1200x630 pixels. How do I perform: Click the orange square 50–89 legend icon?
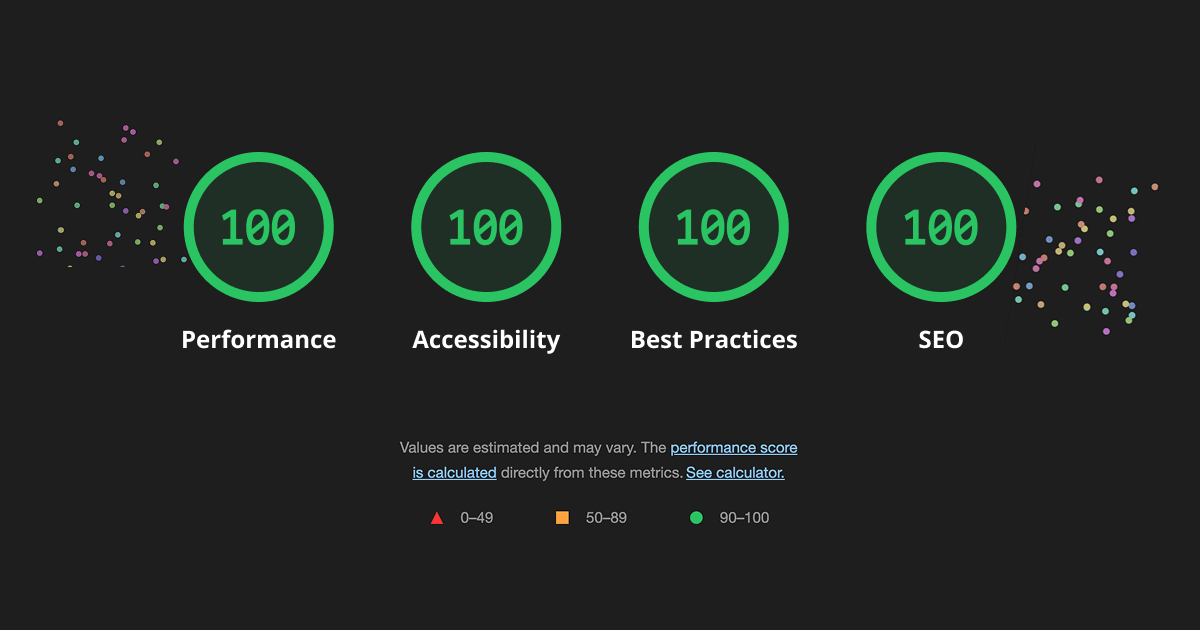[562, 518]
